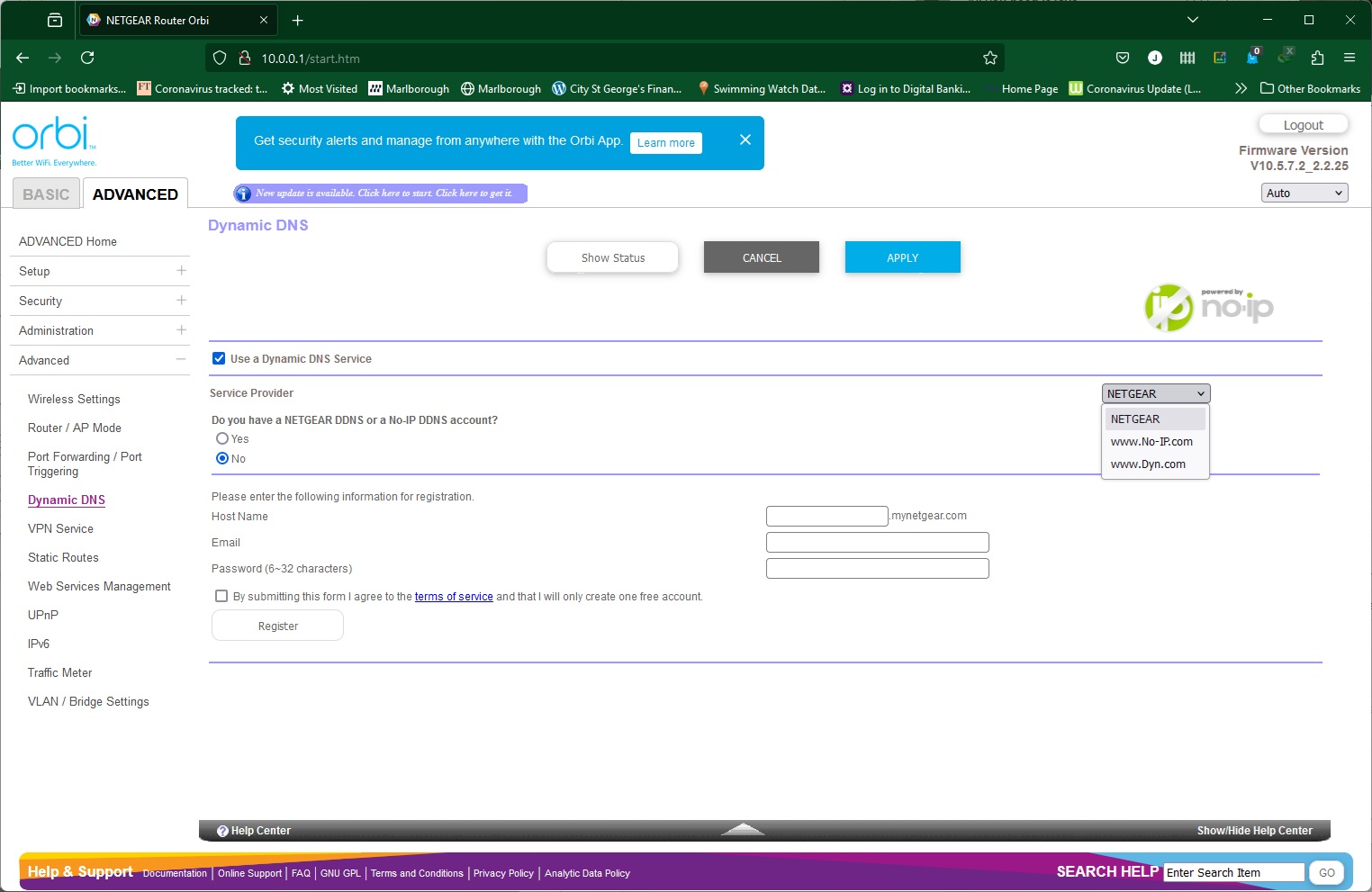Image resolution: width=1372 pixels, height=892 pixels.
Task: Show more bookmarks with the double chevron
Action: (1241, 88)
